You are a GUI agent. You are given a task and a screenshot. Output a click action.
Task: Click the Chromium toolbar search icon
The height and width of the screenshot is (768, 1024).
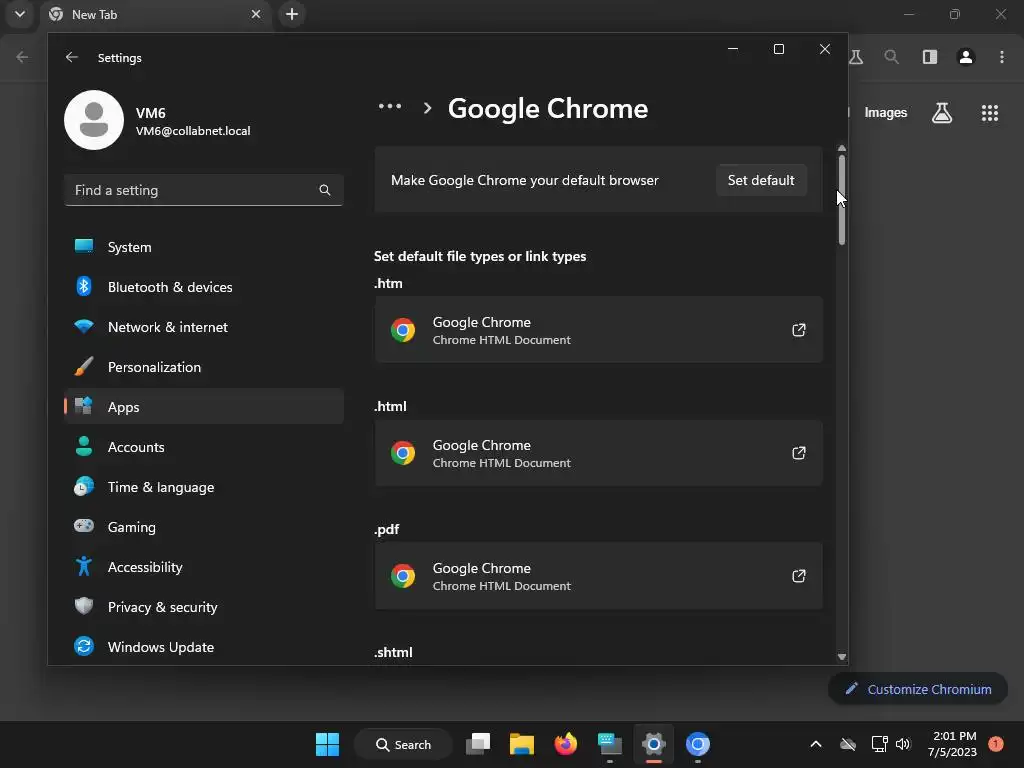point(891,57)
